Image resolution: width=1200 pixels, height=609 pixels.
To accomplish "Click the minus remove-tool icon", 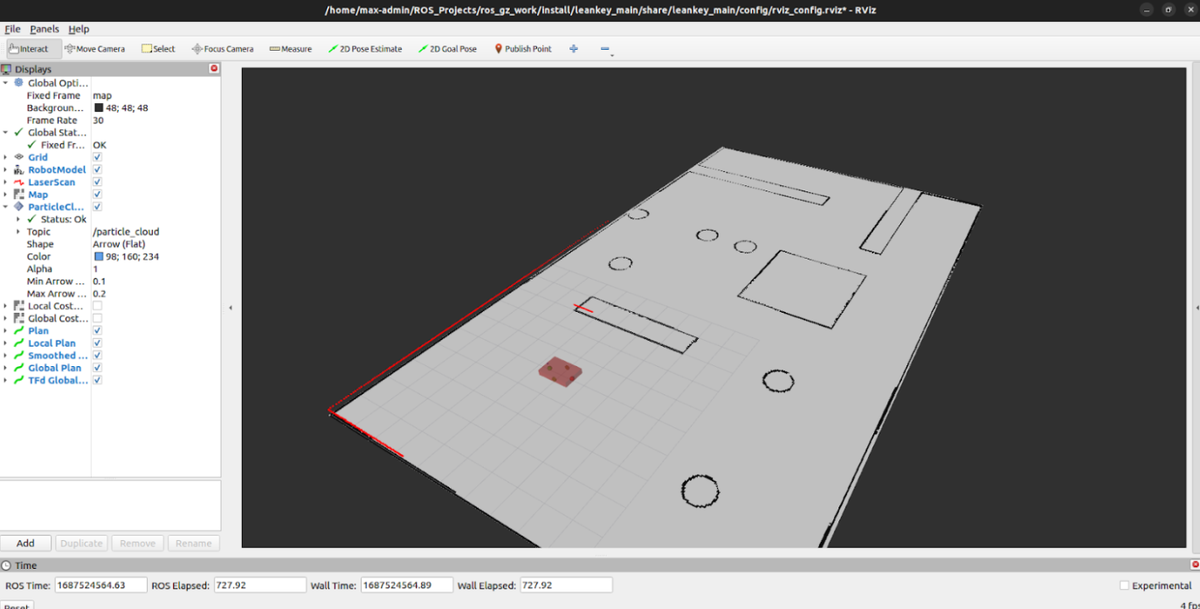I will [605, 48].
